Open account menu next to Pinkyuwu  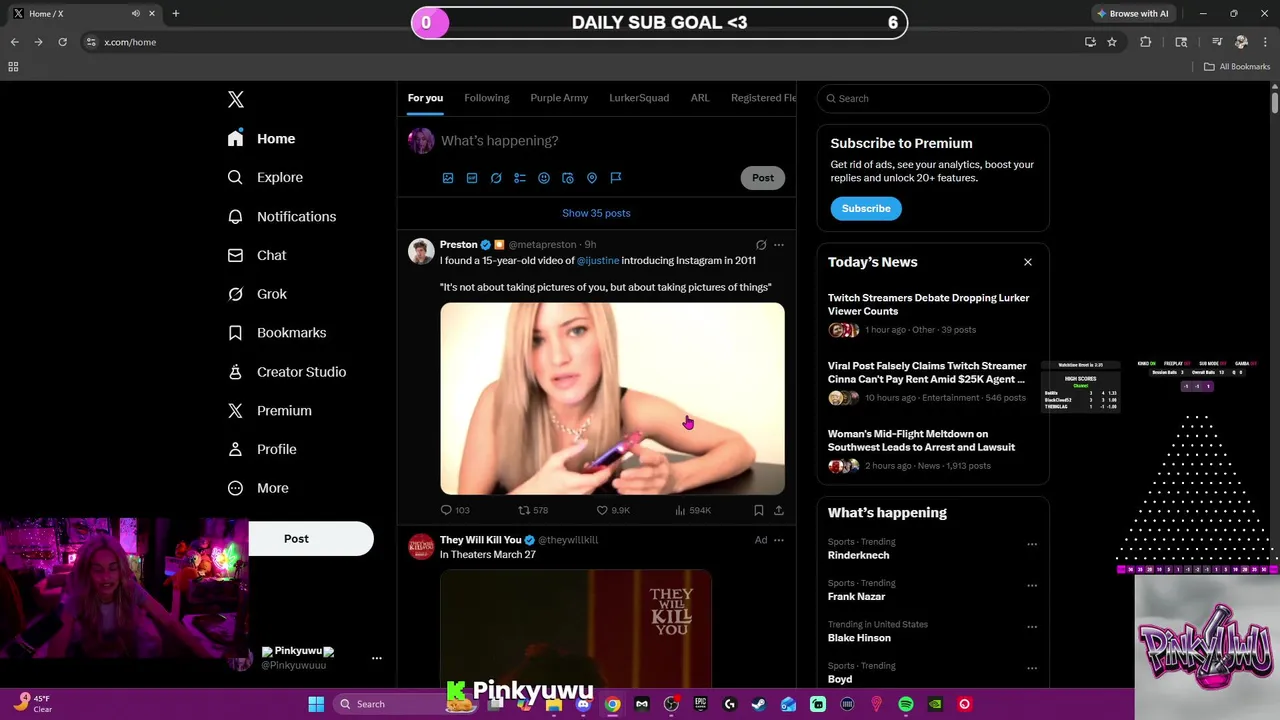(x=377, y=658)
